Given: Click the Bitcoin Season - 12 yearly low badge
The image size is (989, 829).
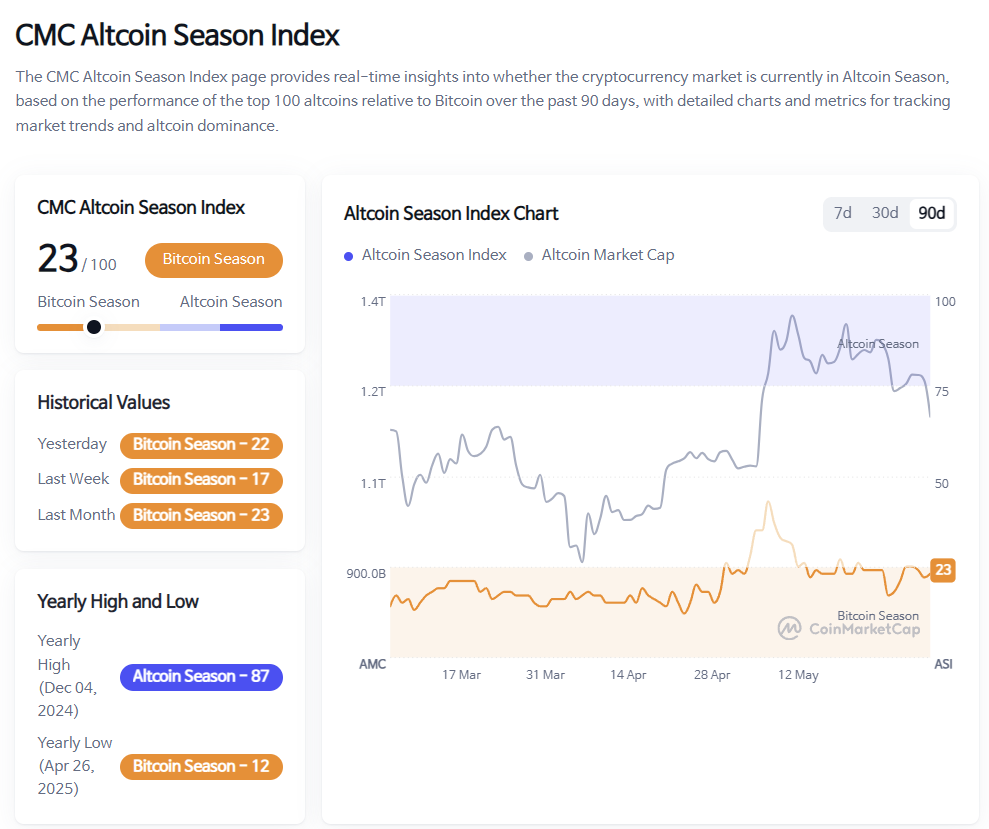Looking at the screenshot, I should [201, 766].
